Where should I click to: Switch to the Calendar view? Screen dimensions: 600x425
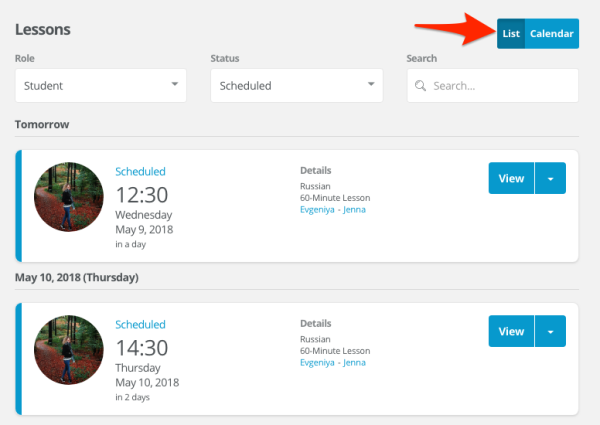(552, 34)
